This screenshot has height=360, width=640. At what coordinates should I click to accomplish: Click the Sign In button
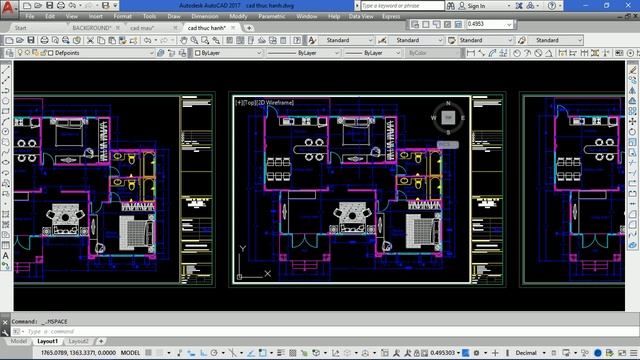click(x=472, y=6)
